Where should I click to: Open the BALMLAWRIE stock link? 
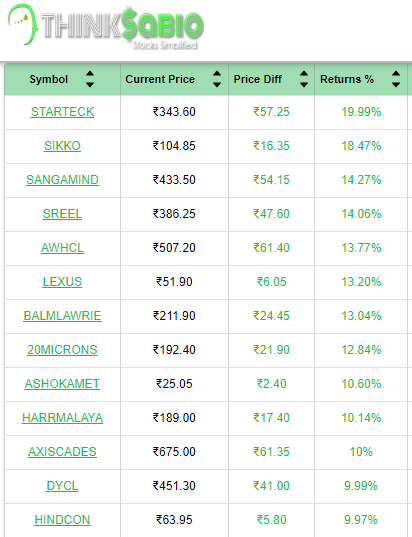click(62, 316)
